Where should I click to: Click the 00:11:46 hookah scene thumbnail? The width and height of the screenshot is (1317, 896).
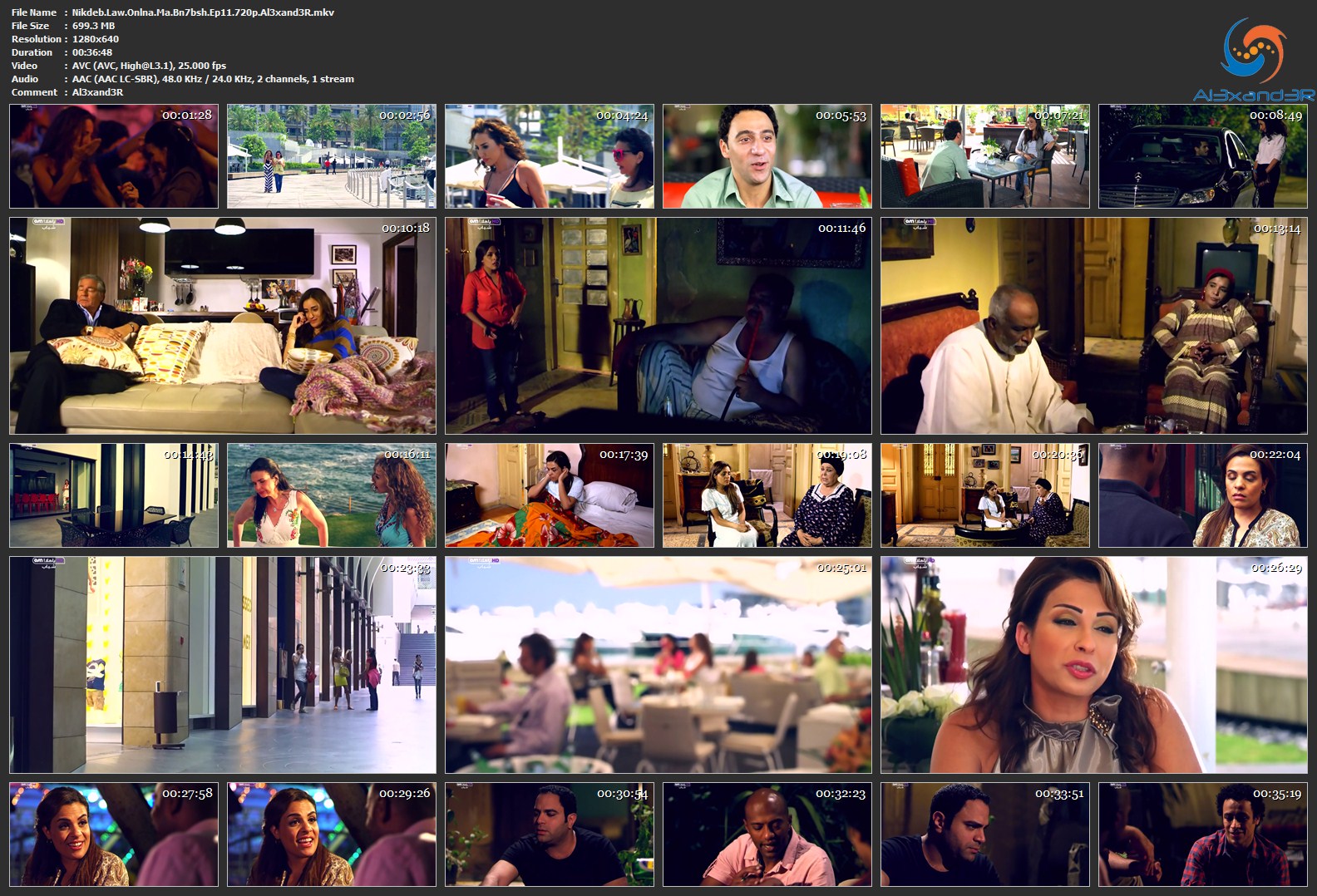658,326
